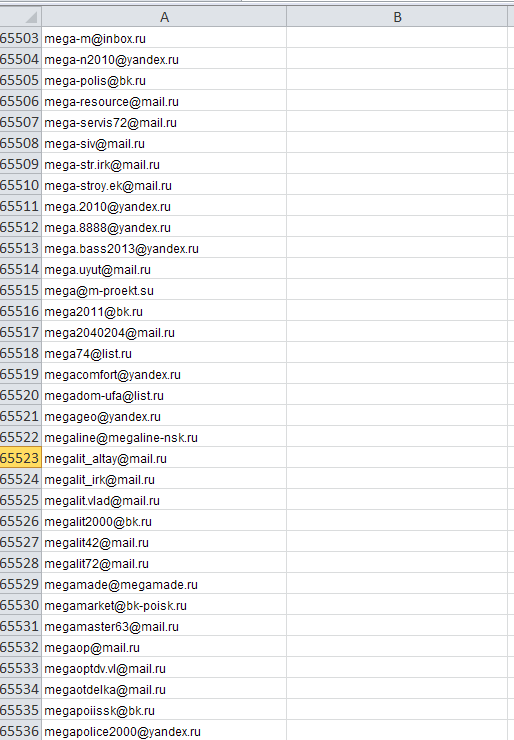Click cell megalit42@mail.ru
This screenshot has width=514, height=740.
point(164,542)
